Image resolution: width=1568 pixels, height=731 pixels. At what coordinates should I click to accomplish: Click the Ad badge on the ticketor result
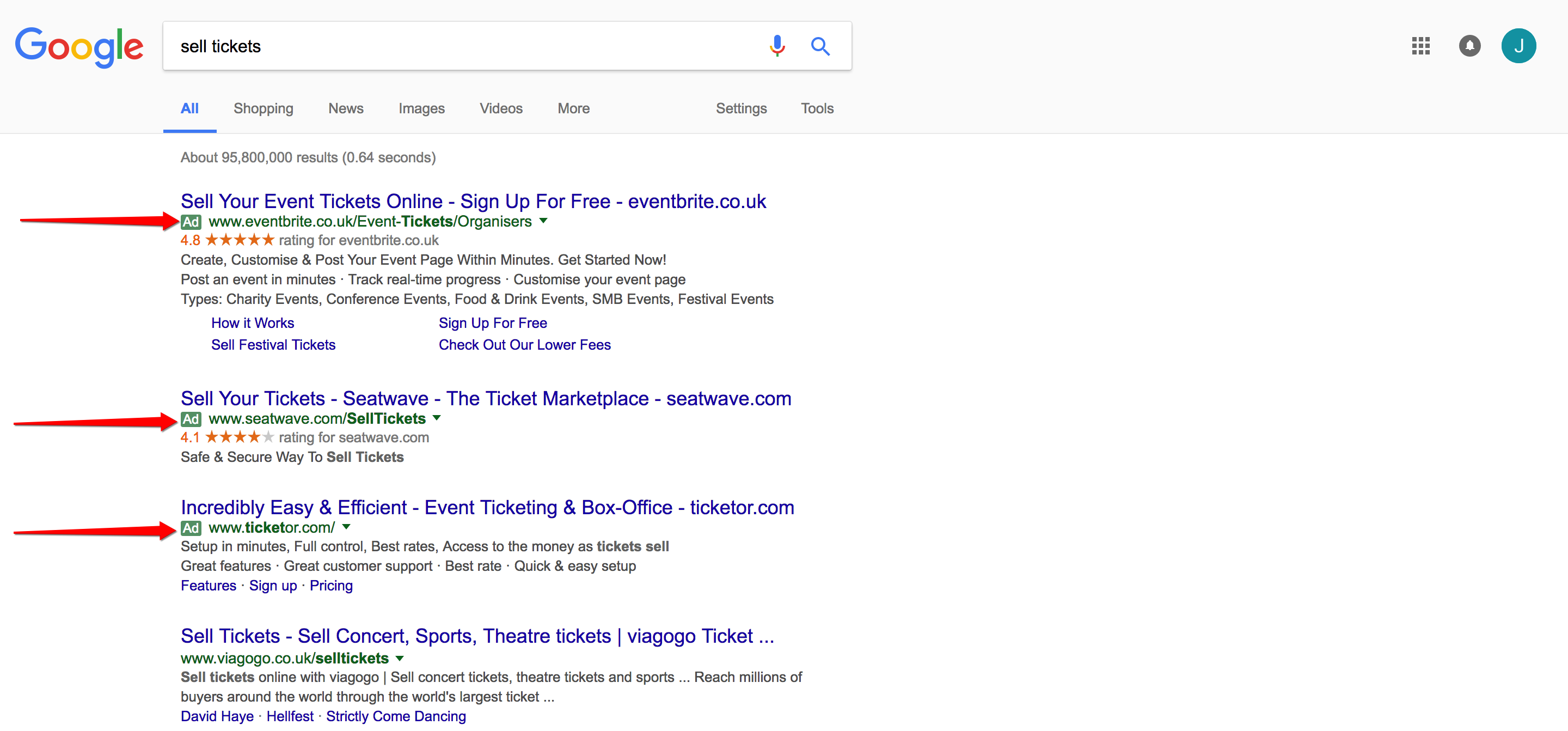point(191,528)
